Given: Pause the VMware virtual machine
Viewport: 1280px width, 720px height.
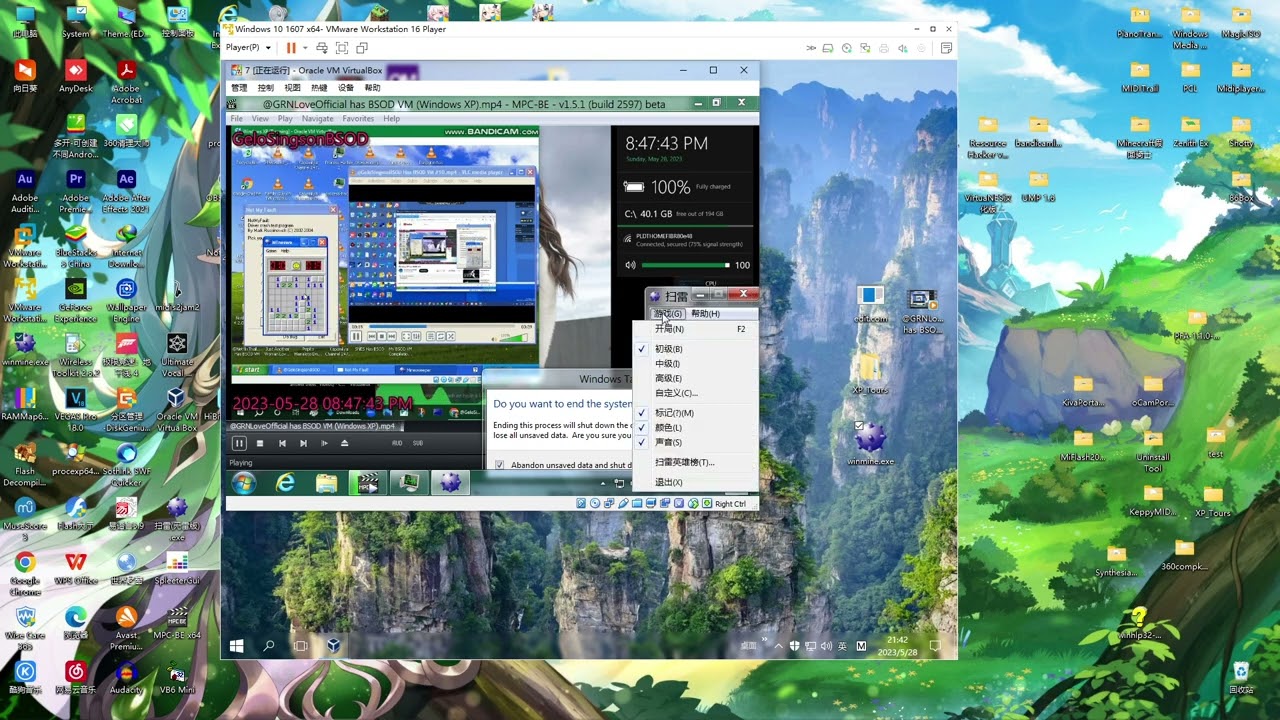Looking at the screenshot, I should 291,48.
